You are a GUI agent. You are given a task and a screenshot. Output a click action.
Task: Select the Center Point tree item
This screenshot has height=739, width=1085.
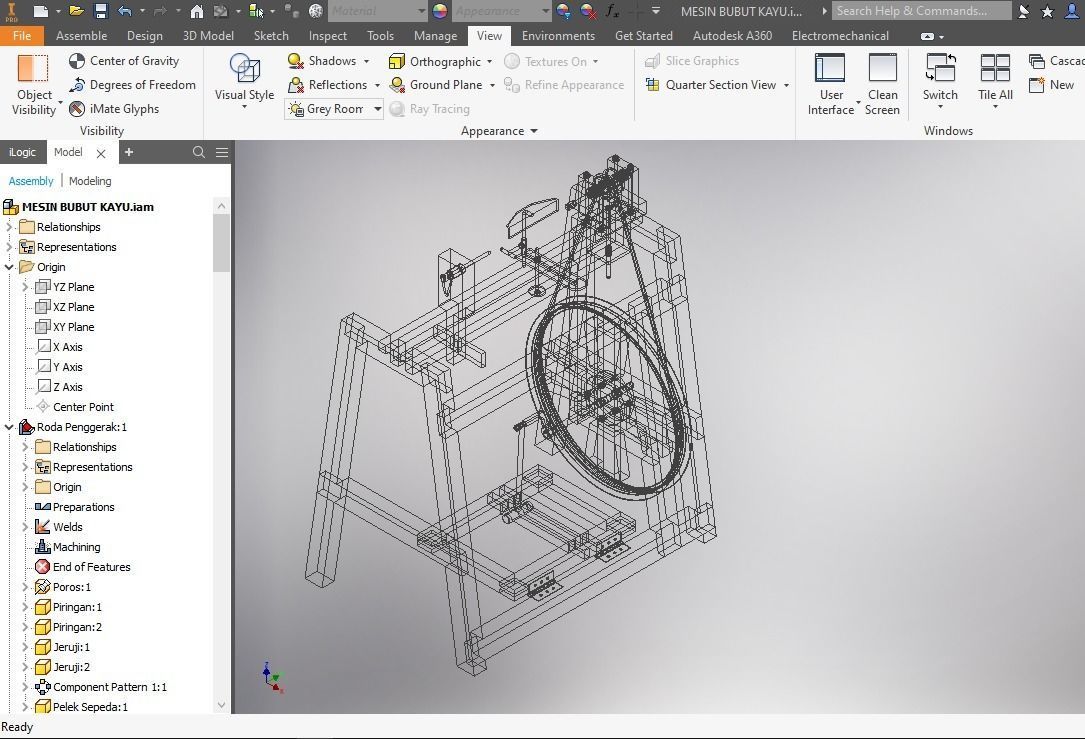point(75,407)
